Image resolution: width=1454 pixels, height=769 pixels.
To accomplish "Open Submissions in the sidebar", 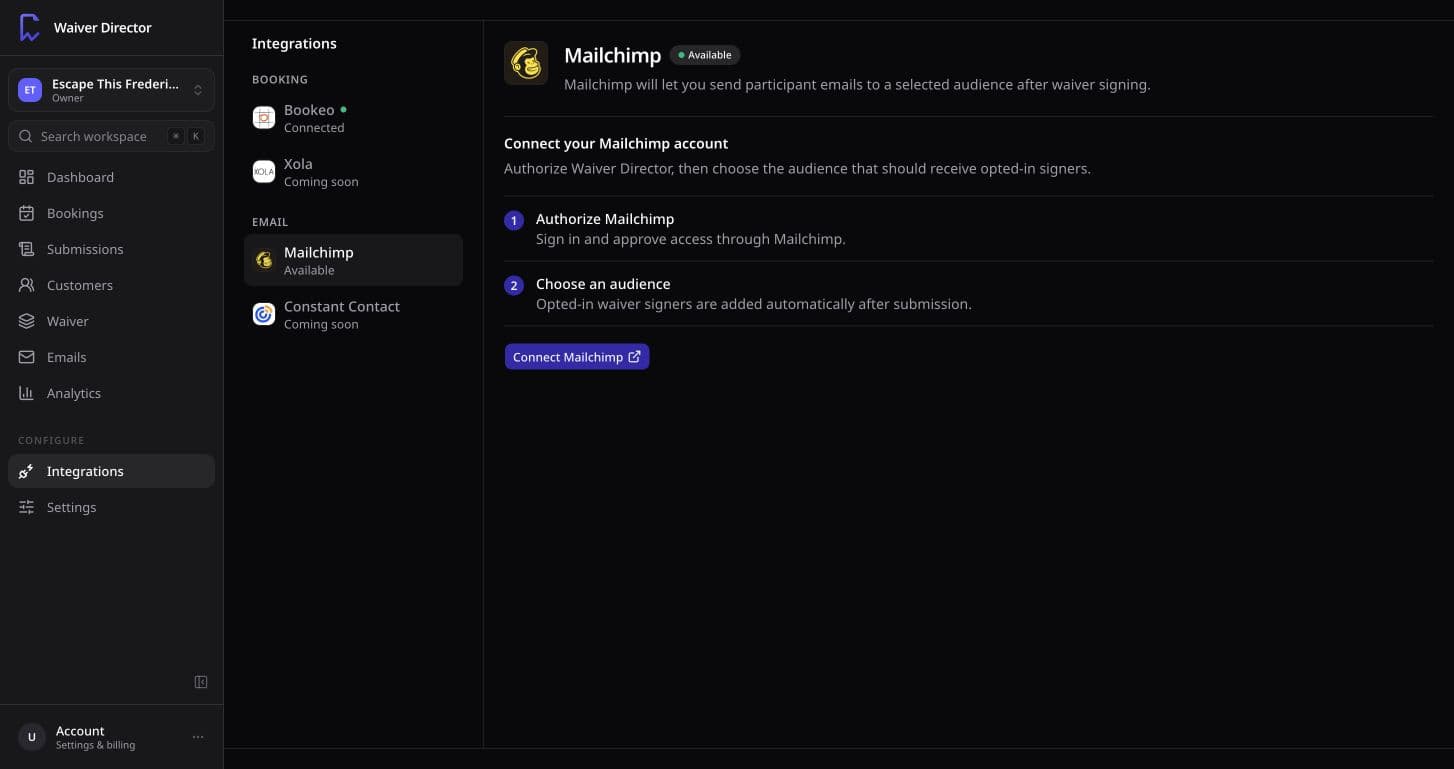I will (111, 249).
